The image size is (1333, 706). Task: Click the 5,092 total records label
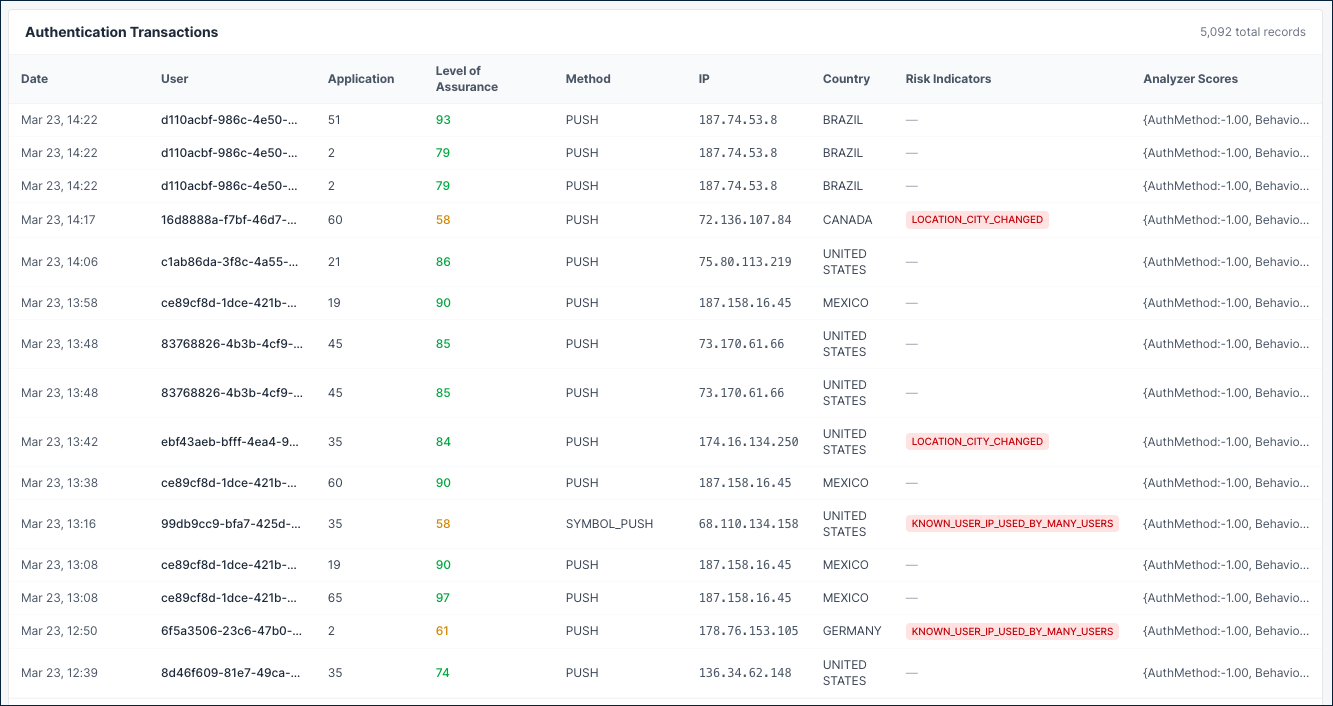(x=1252, y=32)
